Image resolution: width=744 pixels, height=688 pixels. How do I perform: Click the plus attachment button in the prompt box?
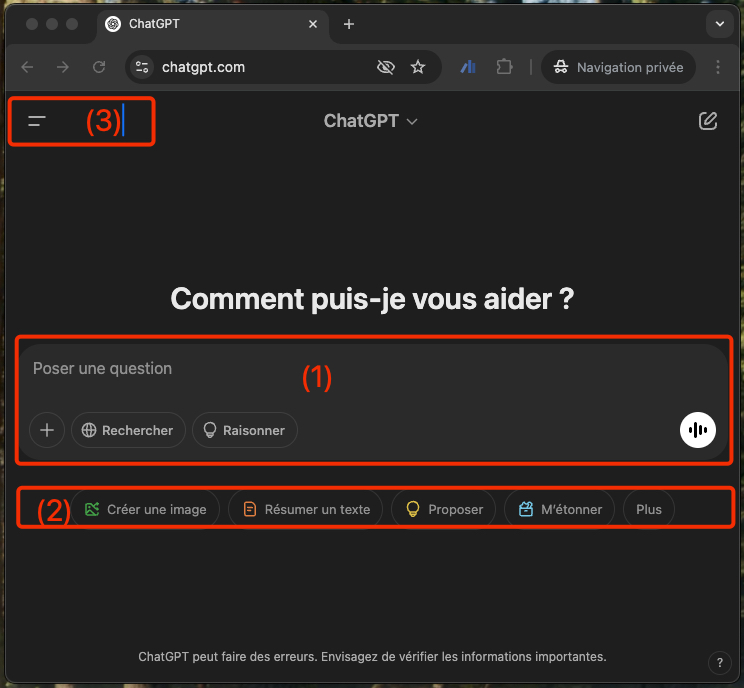coord(47,430)
